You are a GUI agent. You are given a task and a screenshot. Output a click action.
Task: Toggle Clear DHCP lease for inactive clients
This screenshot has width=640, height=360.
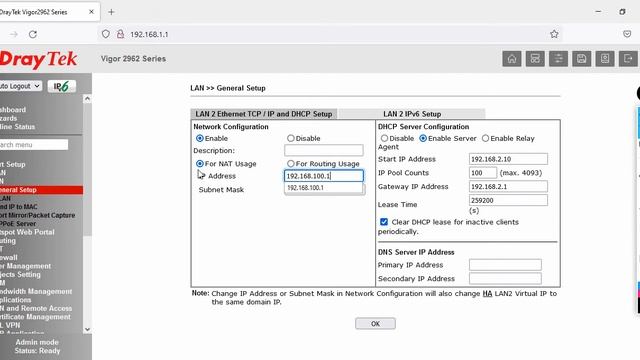[x=384, y=222]
